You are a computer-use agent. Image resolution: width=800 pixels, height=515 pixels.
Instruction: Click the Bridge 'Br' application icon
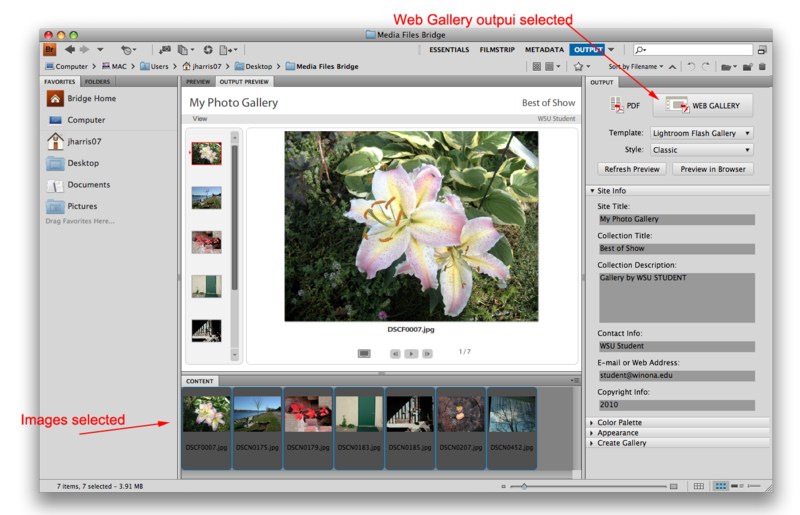(50, 49)
